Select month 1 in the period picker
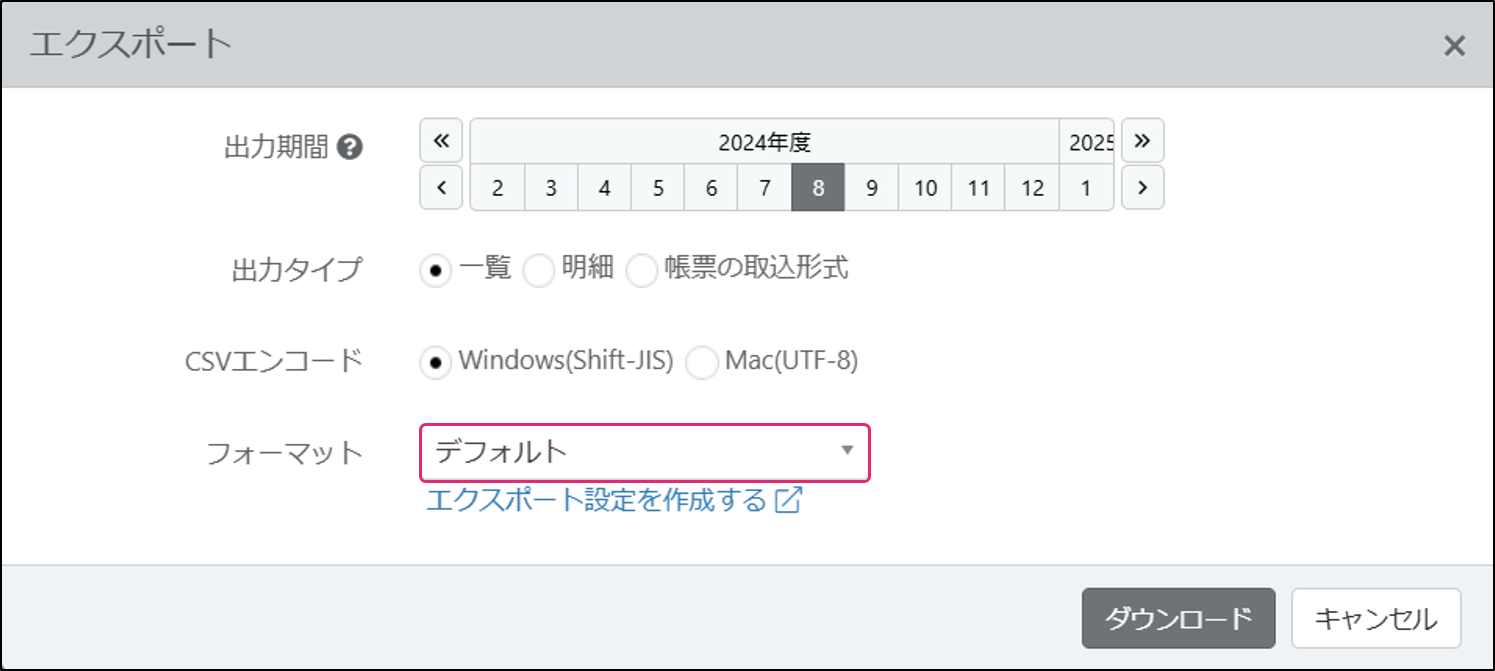 1086,188
